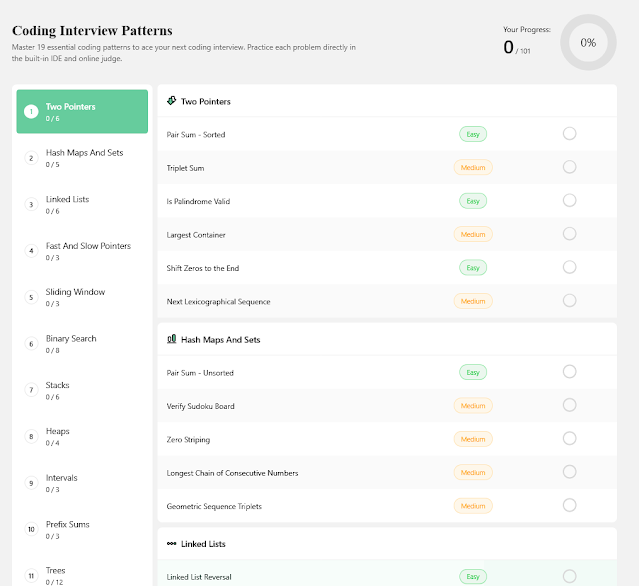Click the Two Pointers section header icon

[x=172, y=101]
